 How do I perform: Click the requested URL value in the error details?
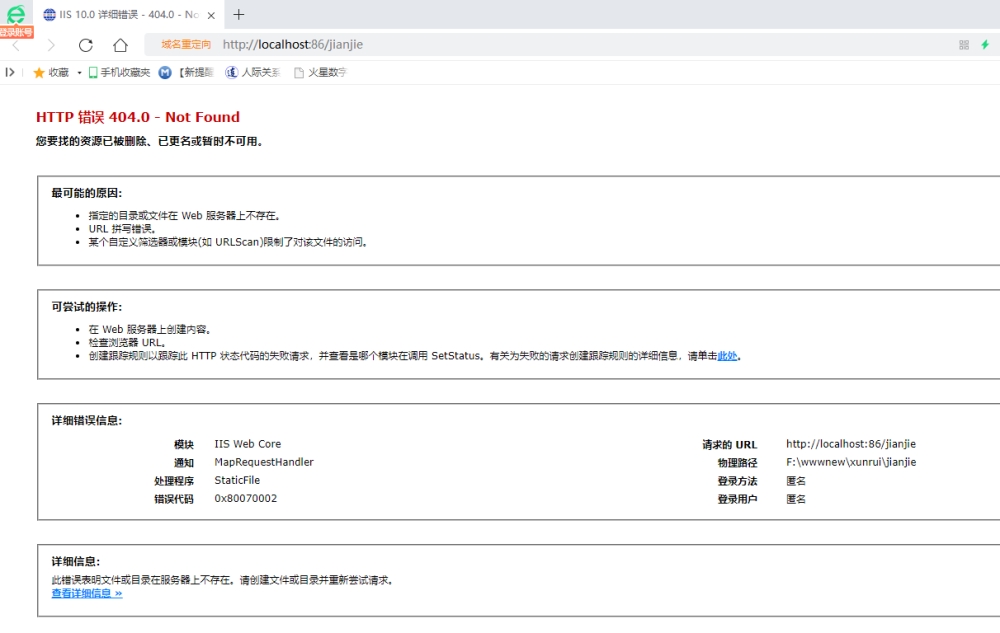click(851, 444)
